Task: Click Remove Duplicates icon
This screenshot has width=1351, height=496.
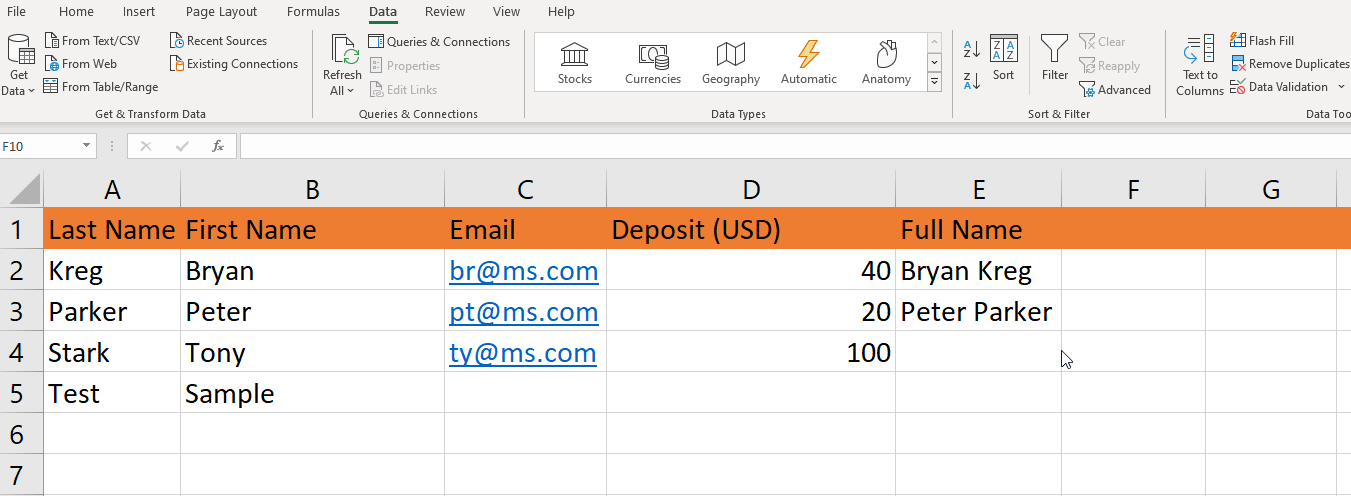Action: pyautogui.click(x=1238, y=64)
